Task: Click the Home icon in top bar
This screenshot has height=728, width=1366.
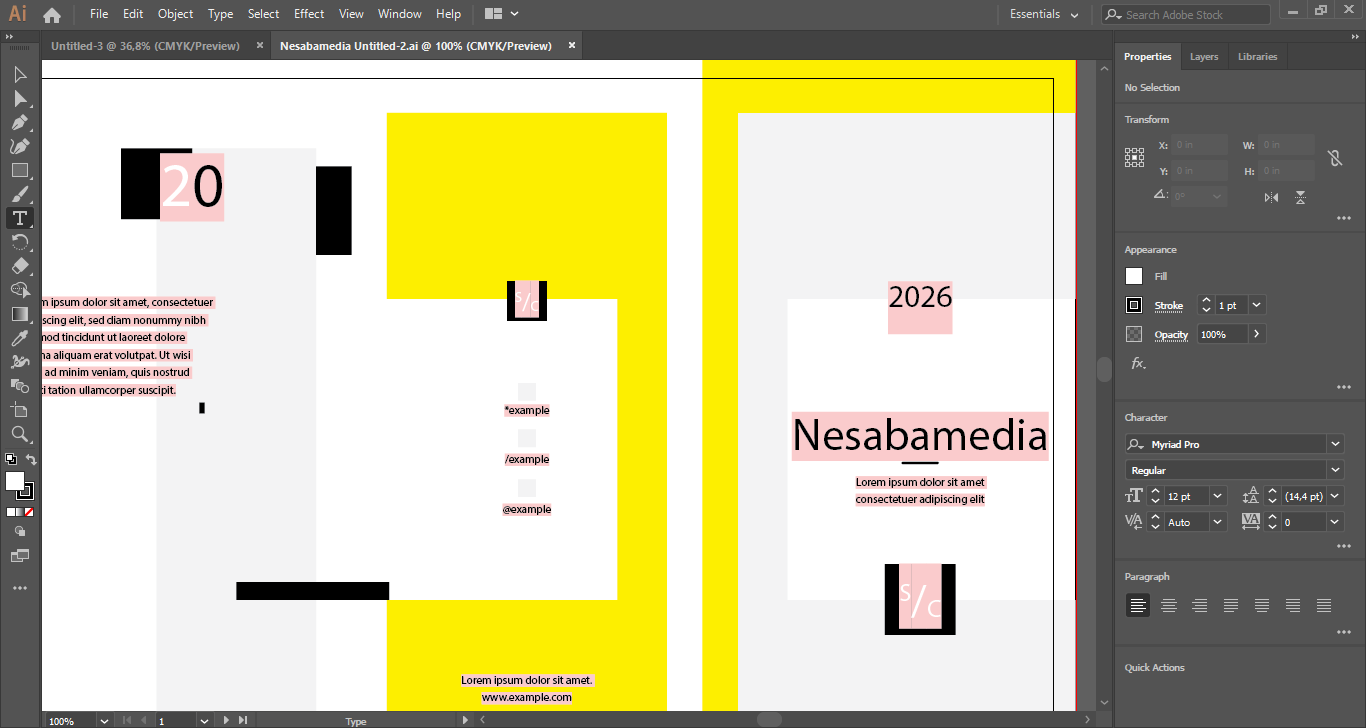Action: [52, 15]
